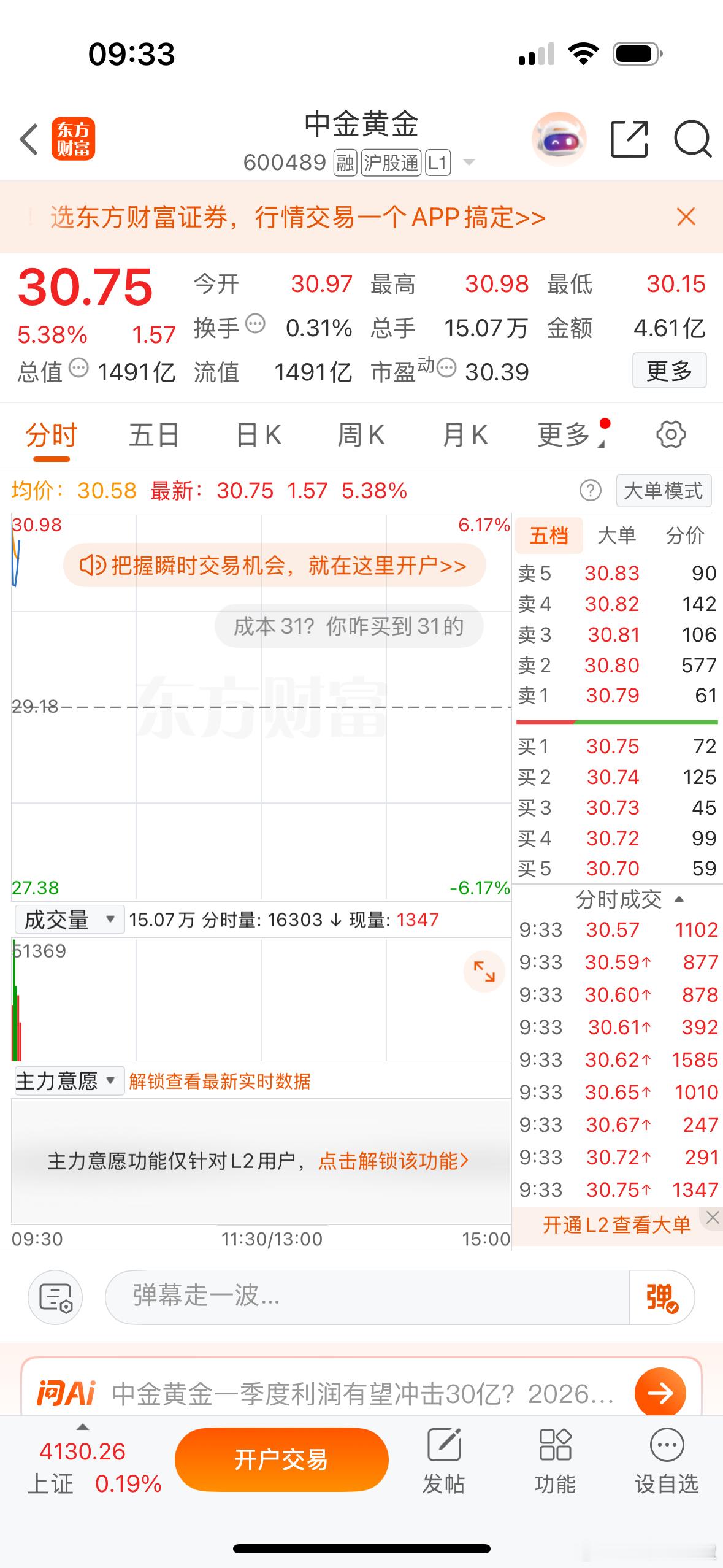Tap 点击解锁该功能 link
Screen dimensions: 723x1568
tap(394, 1161)
